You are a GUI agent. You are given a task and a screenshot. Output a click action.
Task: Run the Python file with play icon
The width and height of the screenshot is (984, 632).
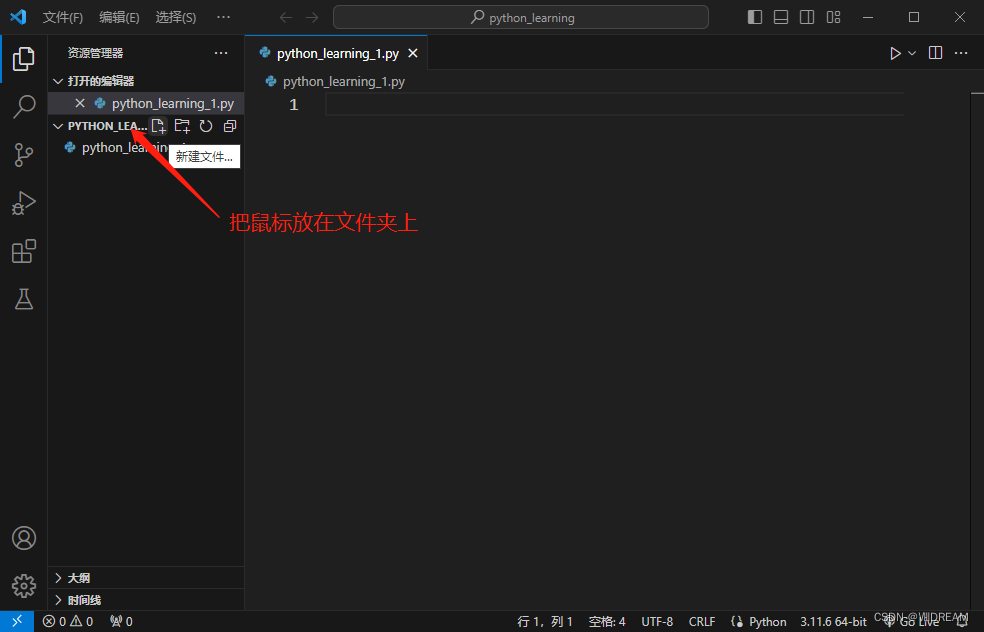tap(896, 53)
